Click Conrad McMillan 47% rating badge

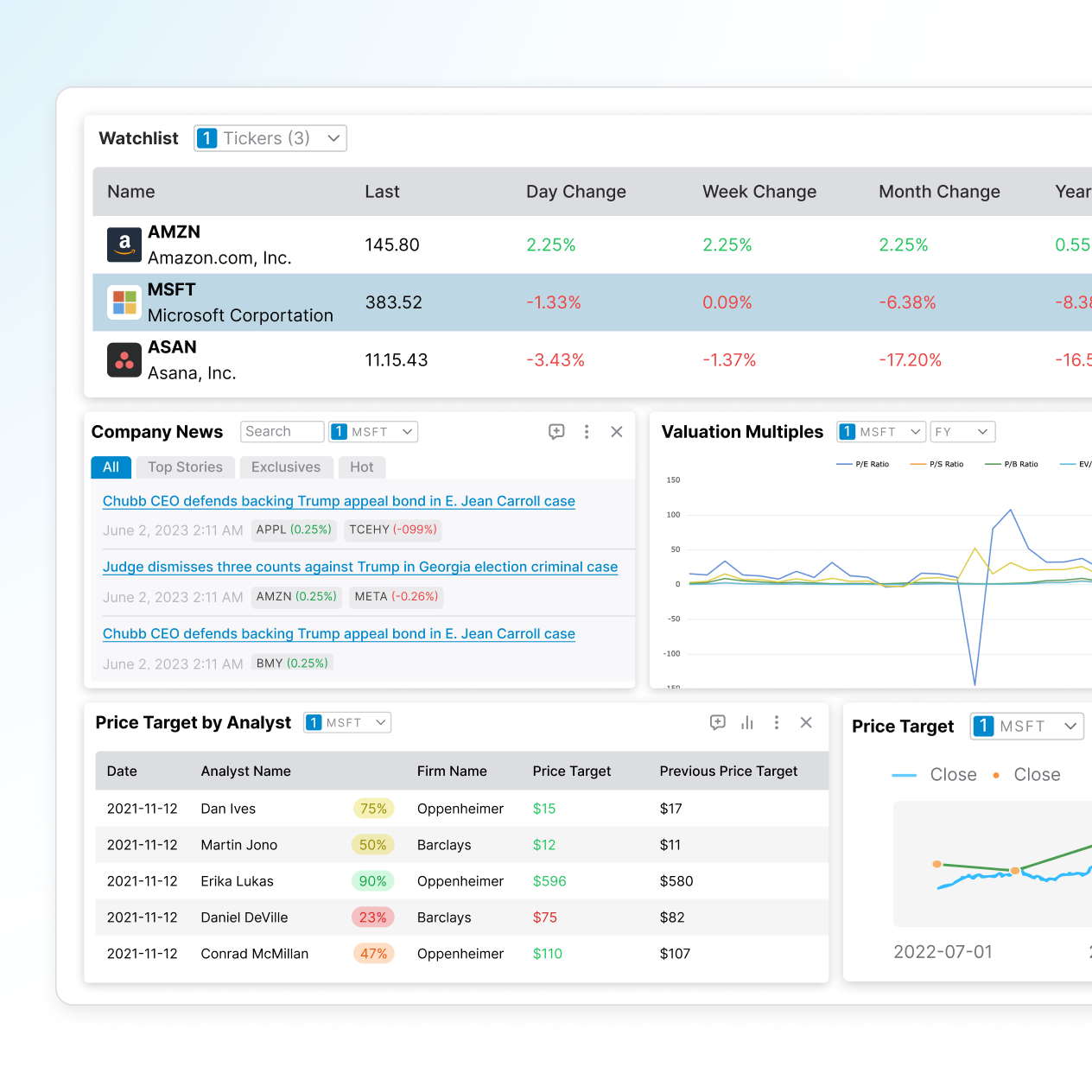pyautogui.click(x=373, y=954)
